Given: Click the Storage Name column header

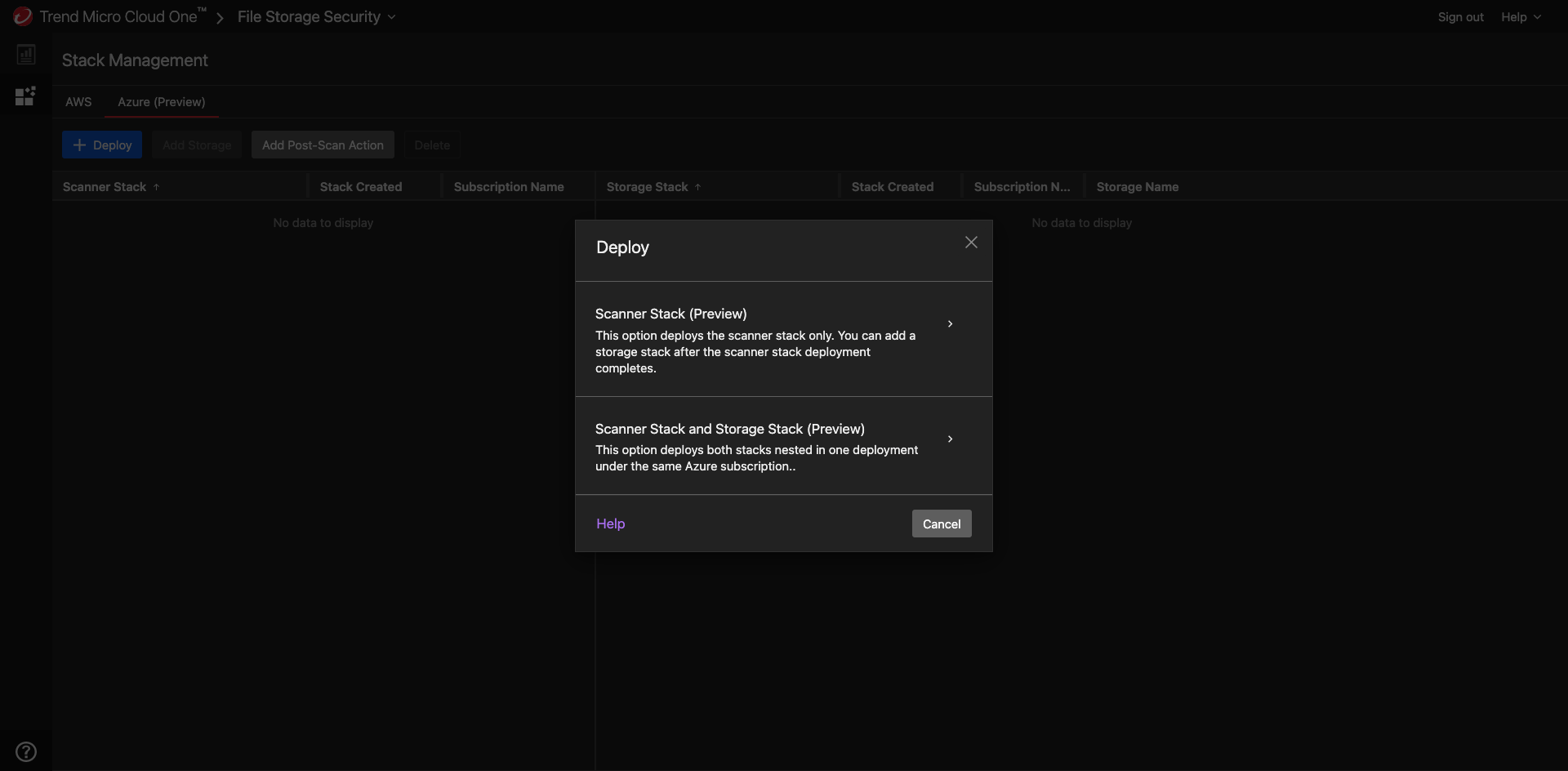Looking at the screenshot, I should 1137,187.
